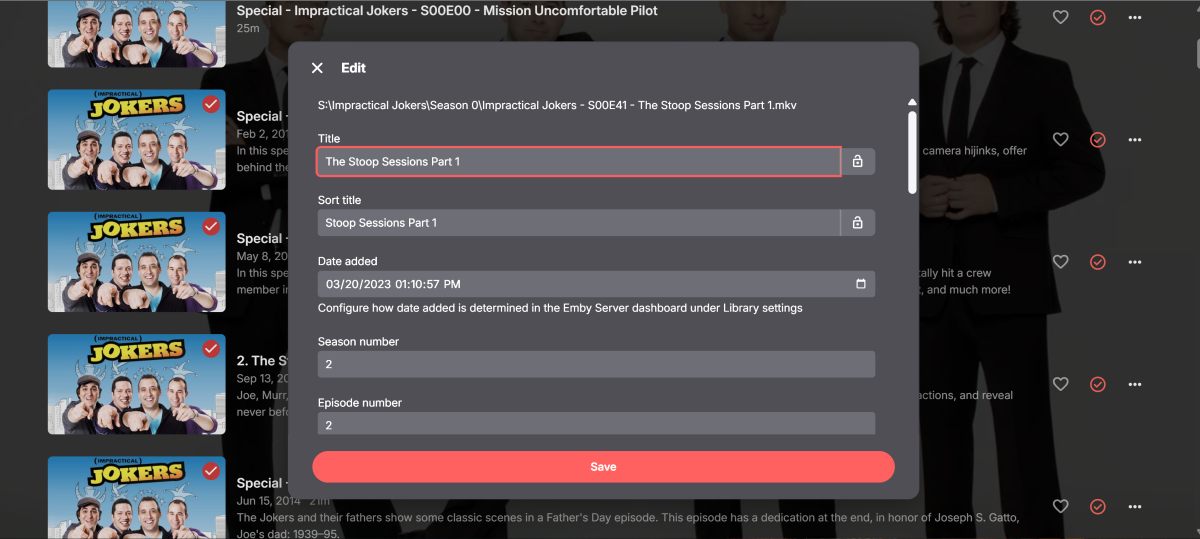Open the Date added calendar picker
1200x539 pixels.
861,284
